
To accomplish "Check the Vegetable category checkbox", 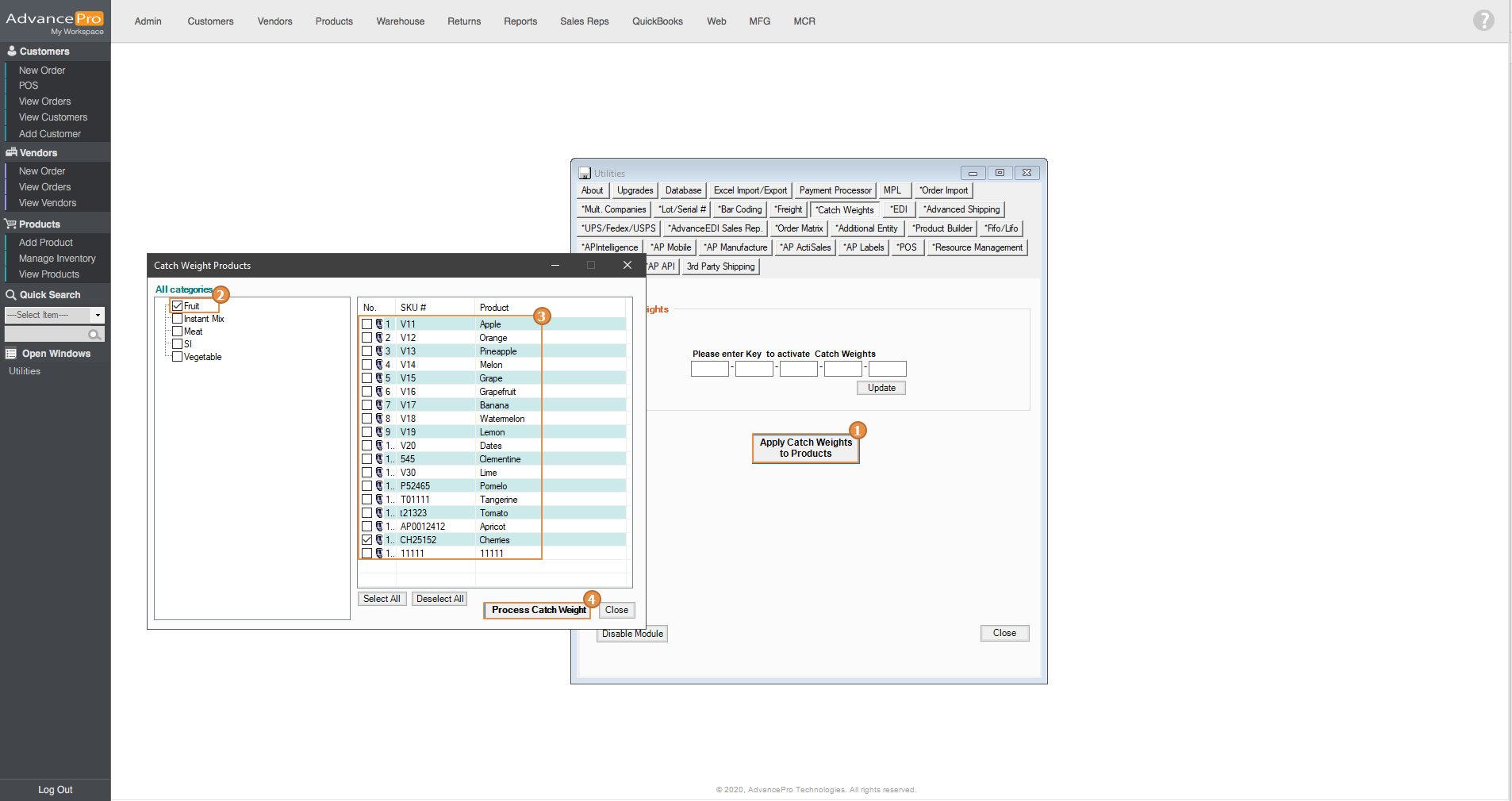I will point(178,357).
